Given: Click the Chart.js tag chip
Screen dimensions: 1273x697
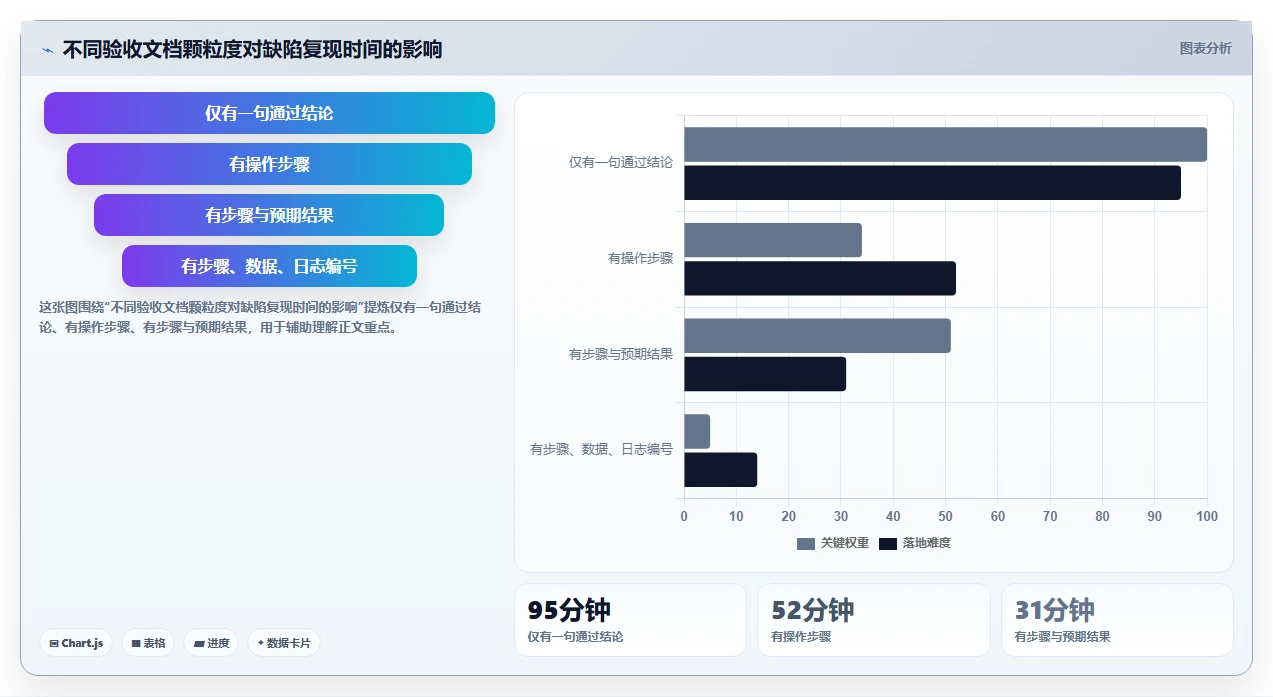Looking at the screenshot, I should (x=76, y=643).
